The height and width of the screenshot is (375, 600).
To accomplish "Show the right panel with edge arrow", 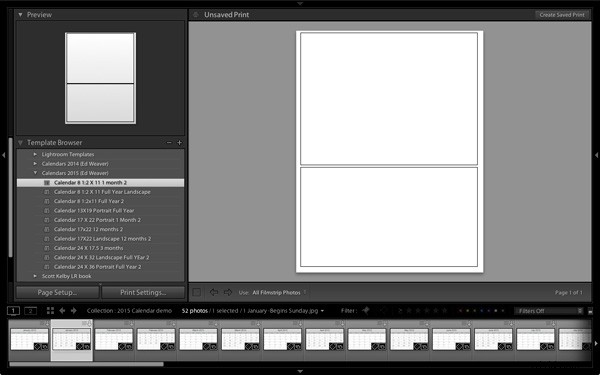I will point(596,155).
